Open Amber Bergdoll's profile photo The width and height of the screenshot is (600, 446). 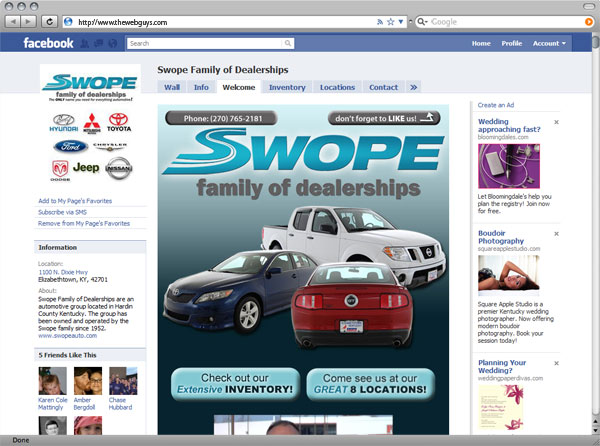pyautogui.click(x=88, y=381)
